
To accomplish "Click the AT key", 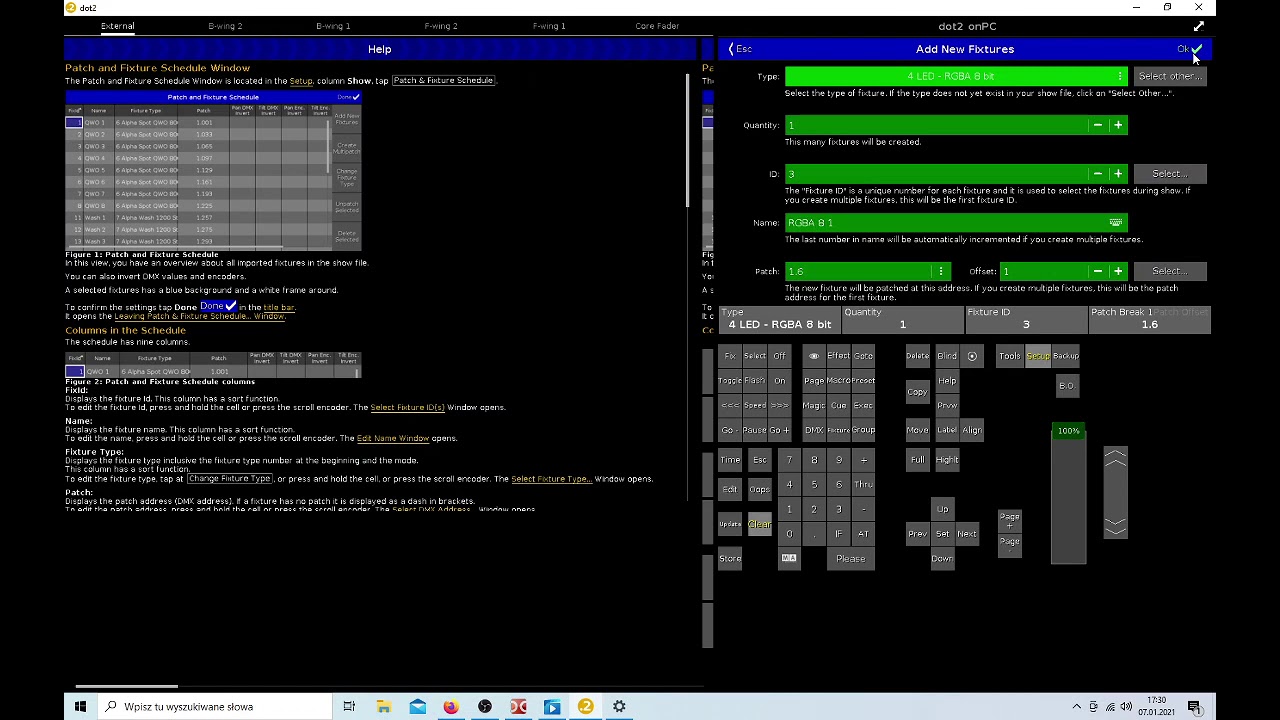I will (863, 534).
